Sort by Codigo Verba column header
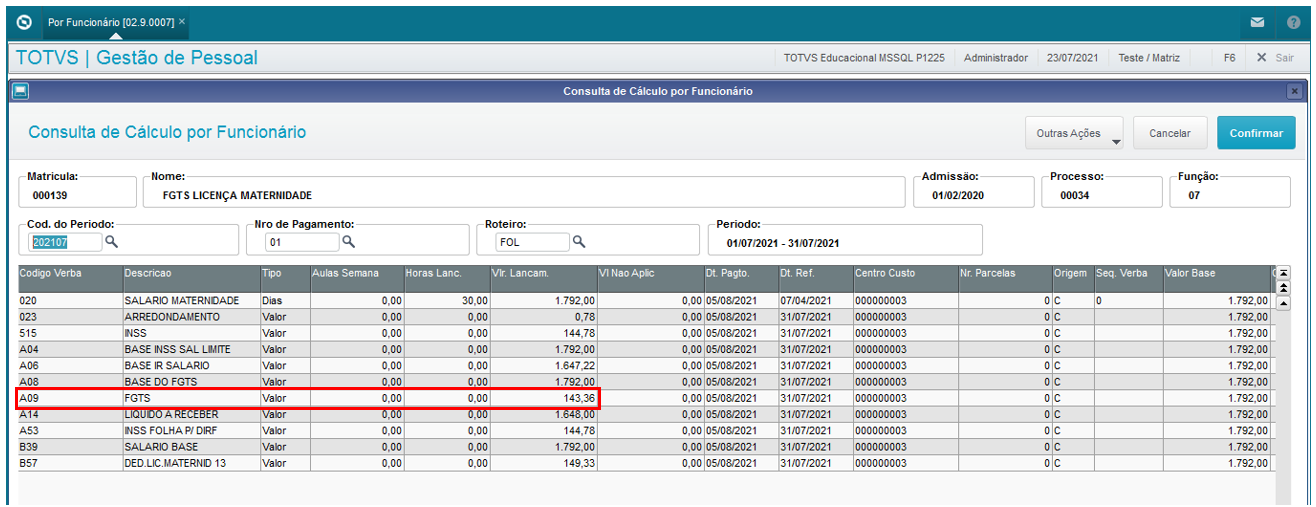The image size is (1316, 507). (x=69, y=273)
